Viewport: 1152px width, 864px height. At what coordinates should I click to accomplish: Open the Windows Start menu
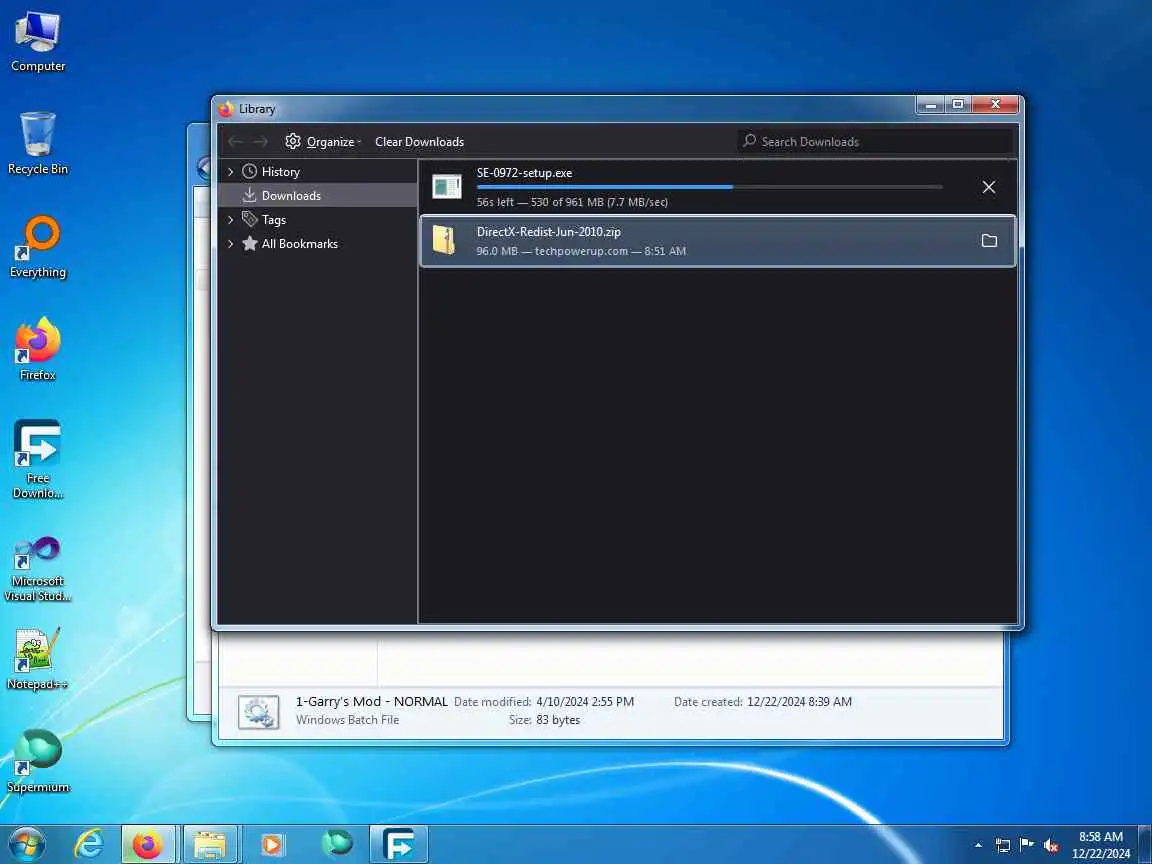tap(27, 844)
